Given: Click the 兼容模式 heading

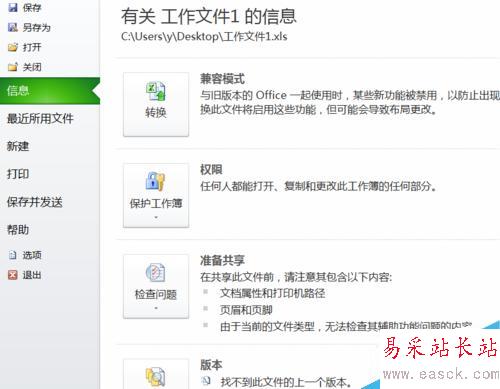Looking at the screenshot, I should (222, 79).
